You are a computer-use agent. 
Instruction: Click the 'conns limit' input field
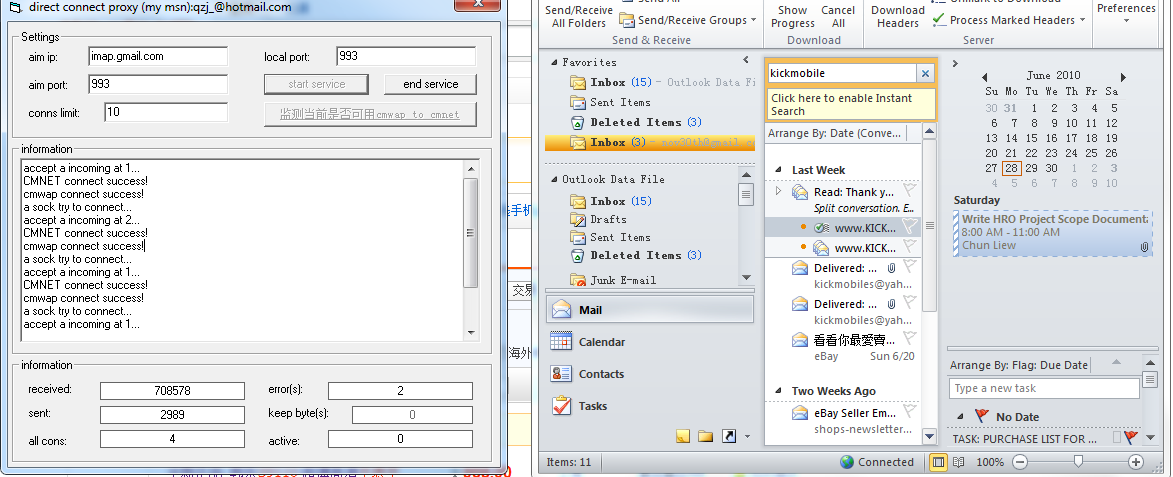(166, 113)
